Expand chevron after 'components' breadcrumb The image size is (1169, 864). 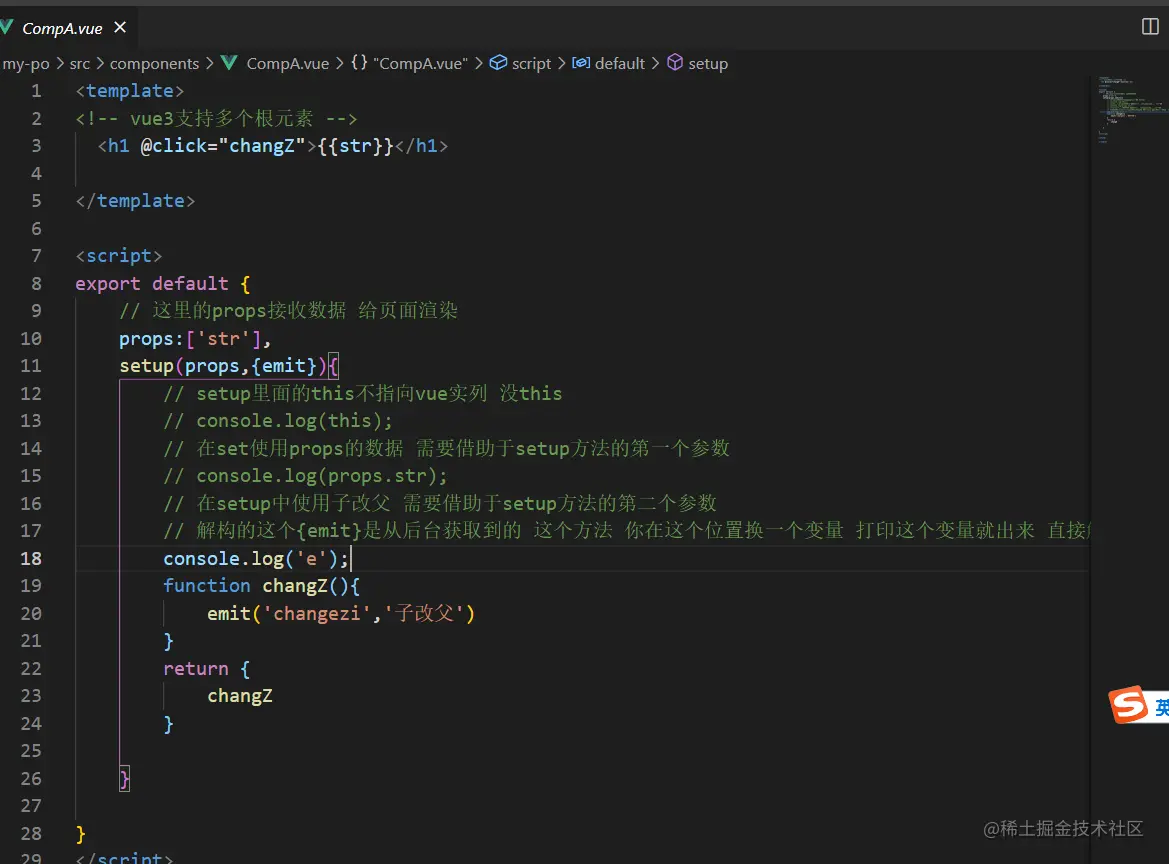pyautogui.click(x=209, y=63)
